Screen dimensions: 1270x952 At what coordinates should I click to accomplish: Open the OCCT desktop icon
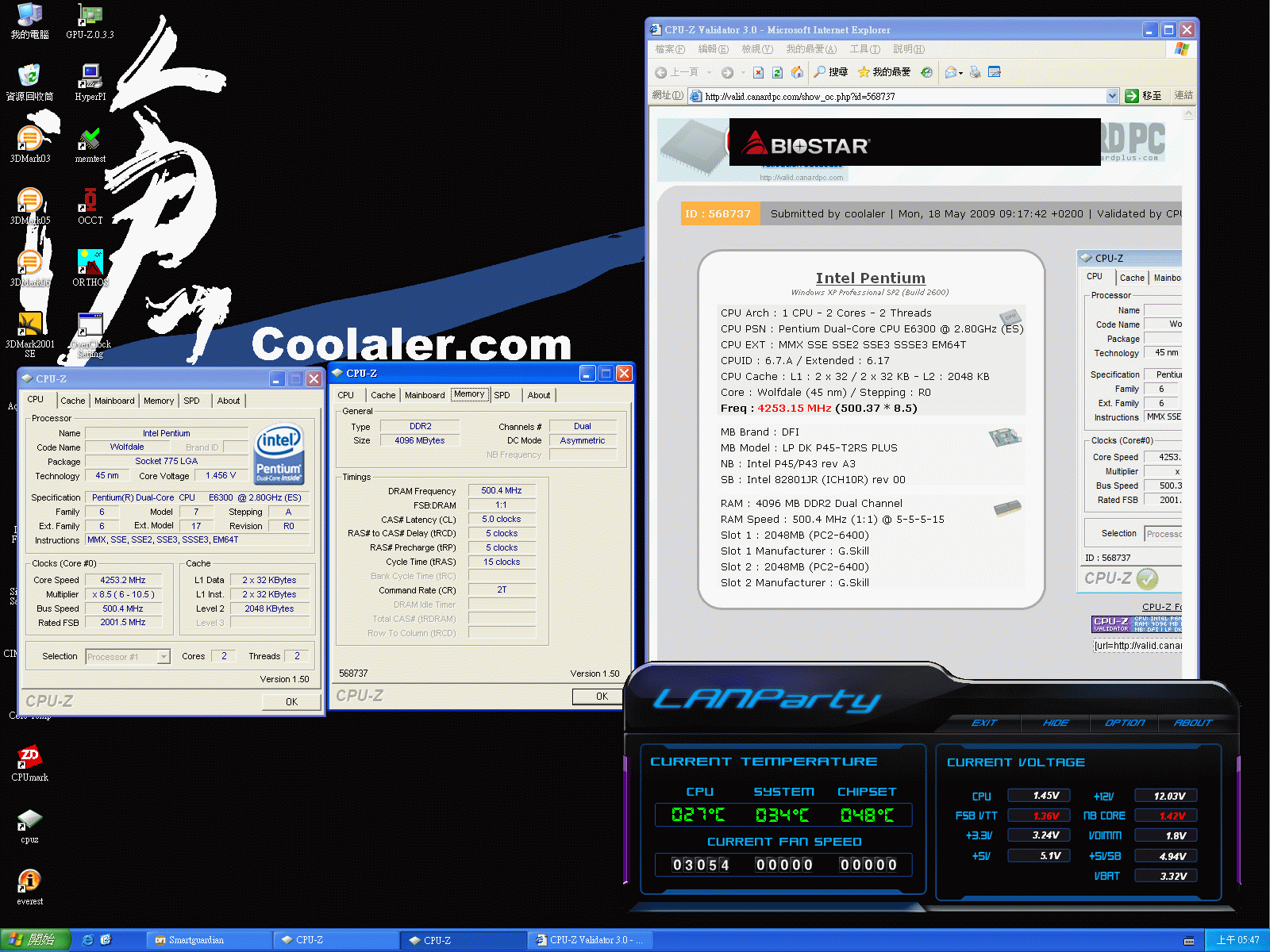[x=90, y=206]
